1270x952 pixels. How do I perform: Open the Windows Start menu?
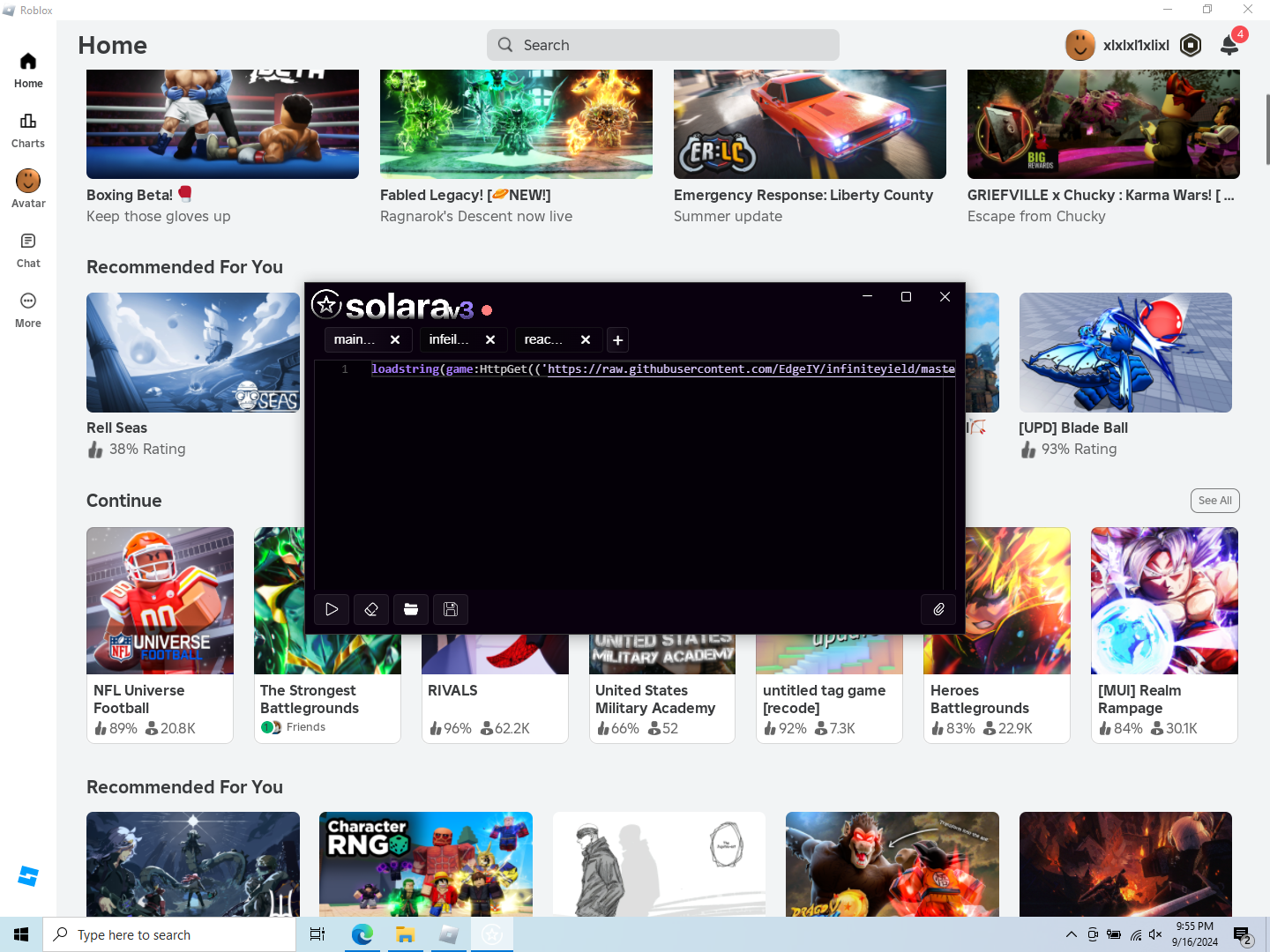point(21,934)
